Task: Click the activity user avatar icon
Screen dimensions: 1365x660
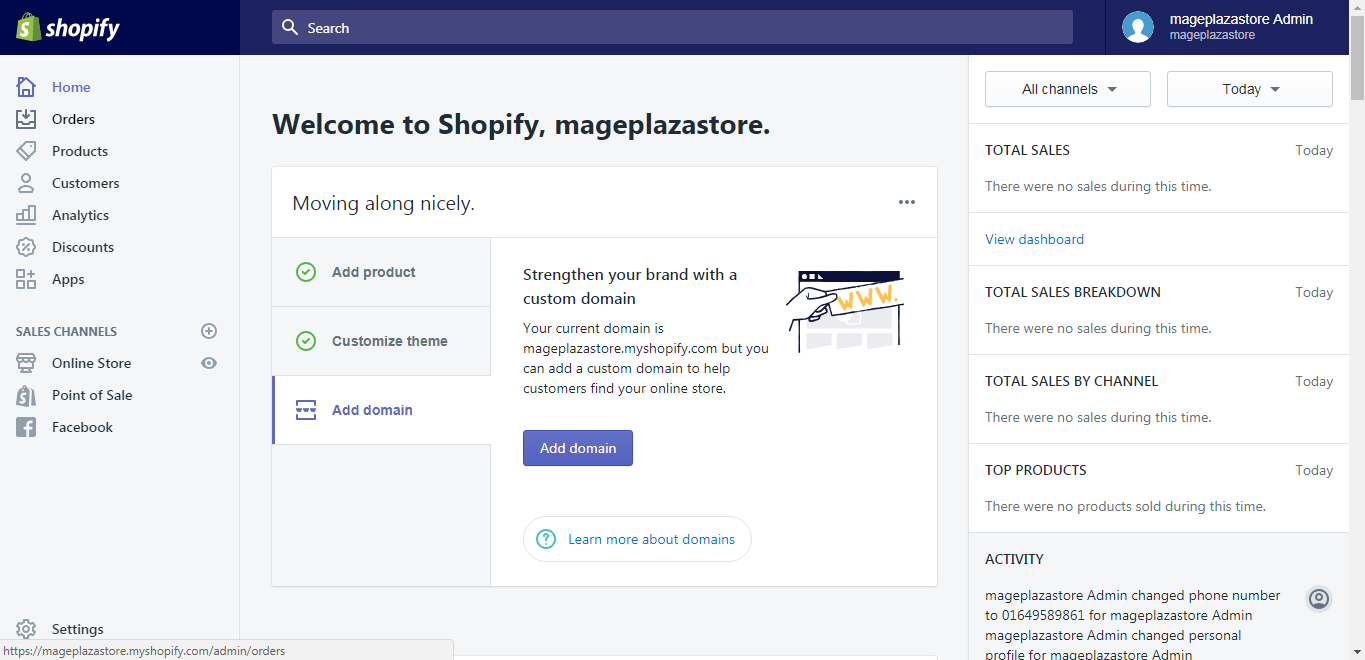Action: (x=1319, y=599)
